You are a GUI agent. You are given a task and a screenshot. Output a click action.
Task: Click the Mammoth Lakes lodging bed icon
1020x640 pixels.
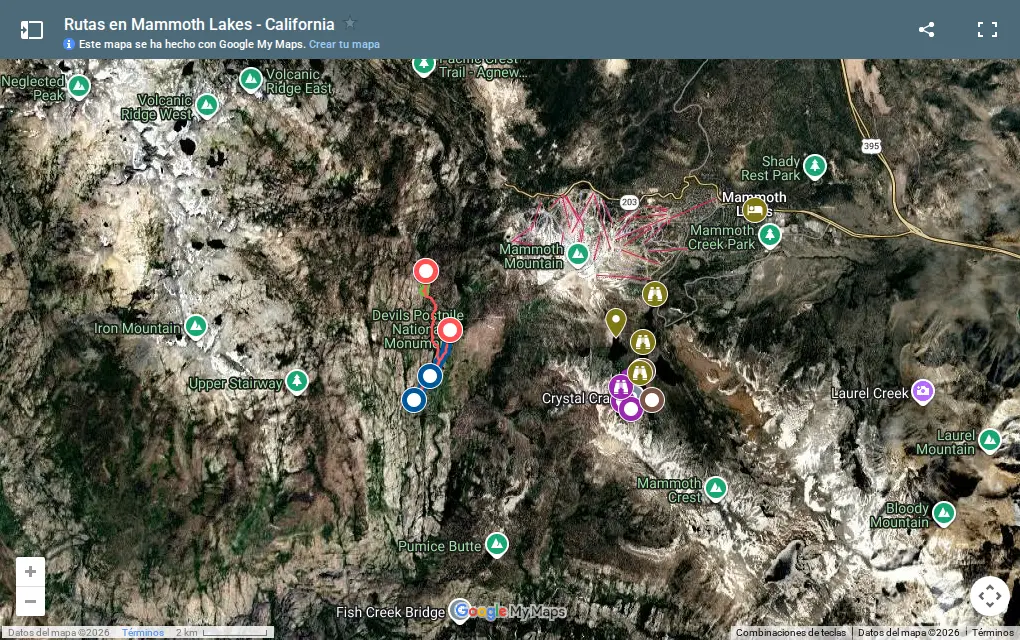[755, 210]
